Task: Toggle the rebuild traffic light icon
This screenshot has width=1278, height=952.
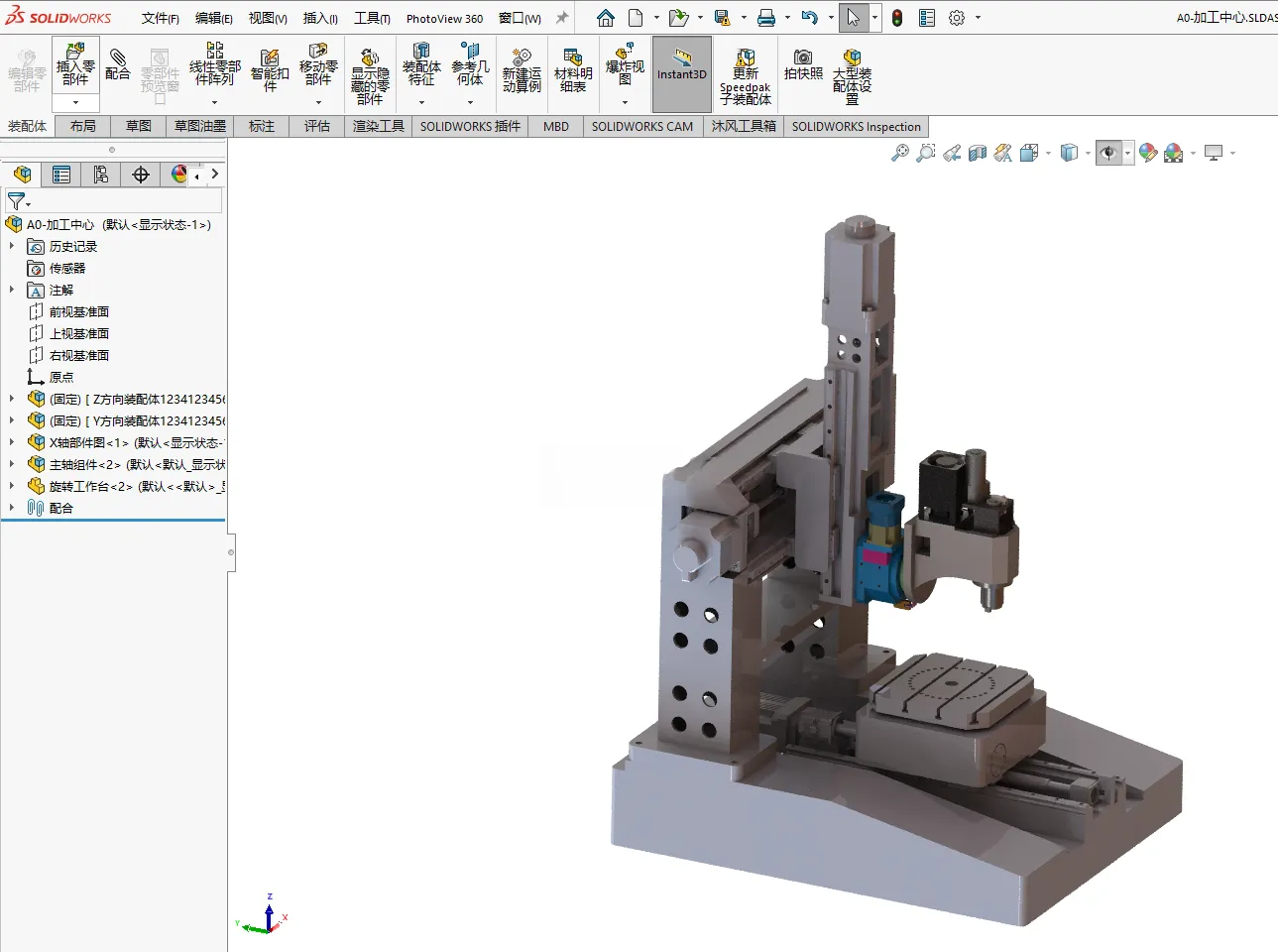Action: pos(897,18)
